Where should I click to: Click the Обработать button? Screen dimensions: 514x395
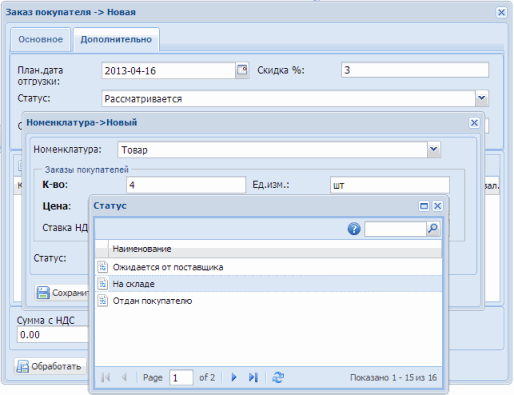pyautogui.click(x=50, y=366)
